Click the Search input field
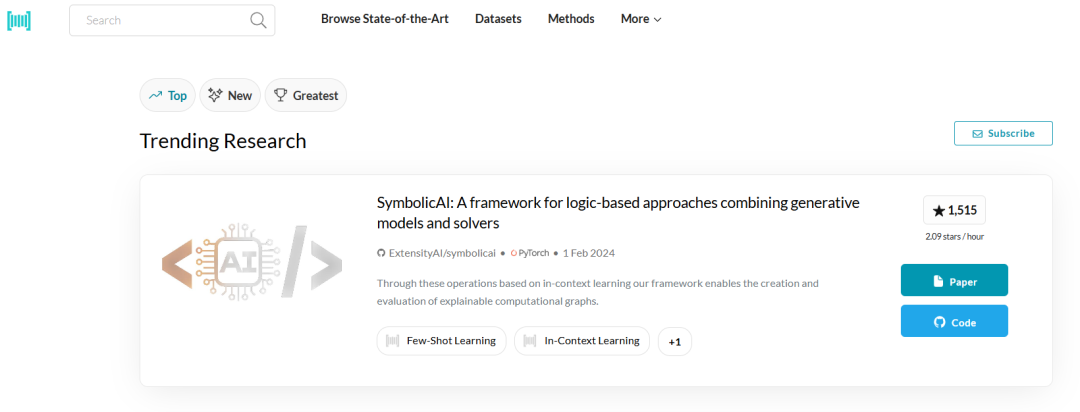Image resolution: width=1080 pixels, height=412 pixels. pyautogui.click(x=160, y=19)
